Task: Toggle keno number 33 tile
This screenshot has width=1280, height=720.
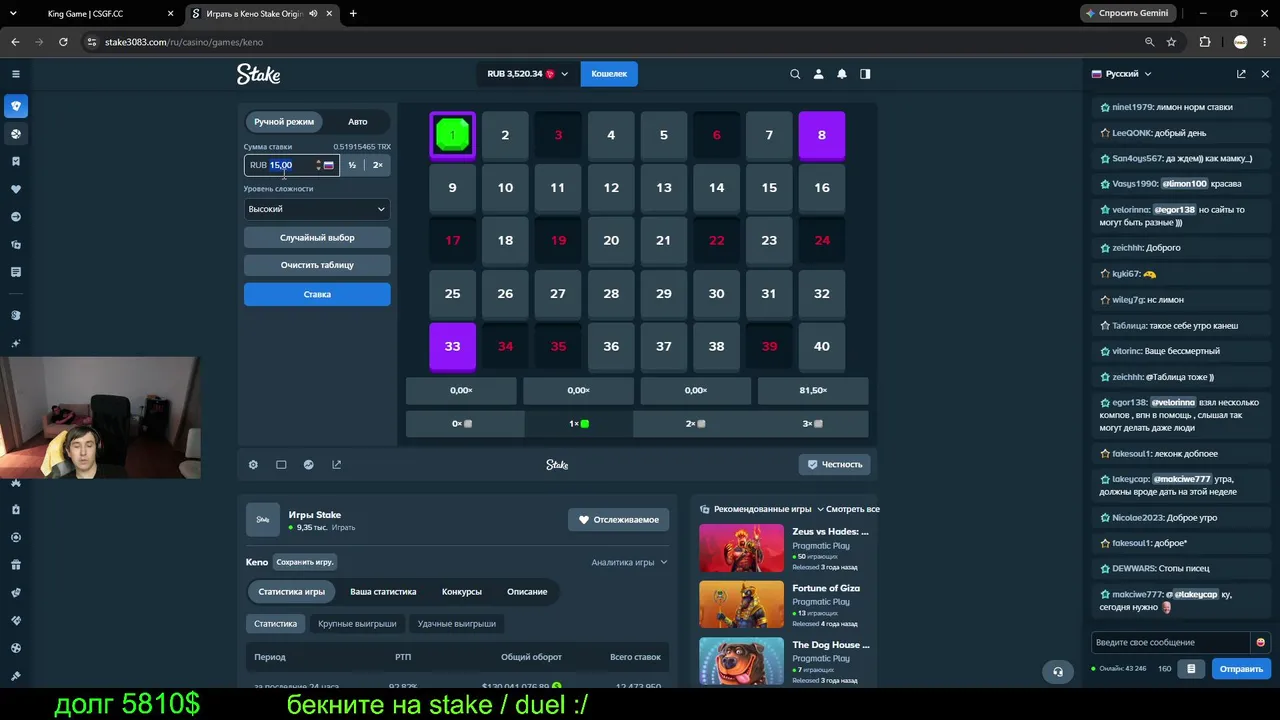Action: pyautogui.click(x=452, y=346)
